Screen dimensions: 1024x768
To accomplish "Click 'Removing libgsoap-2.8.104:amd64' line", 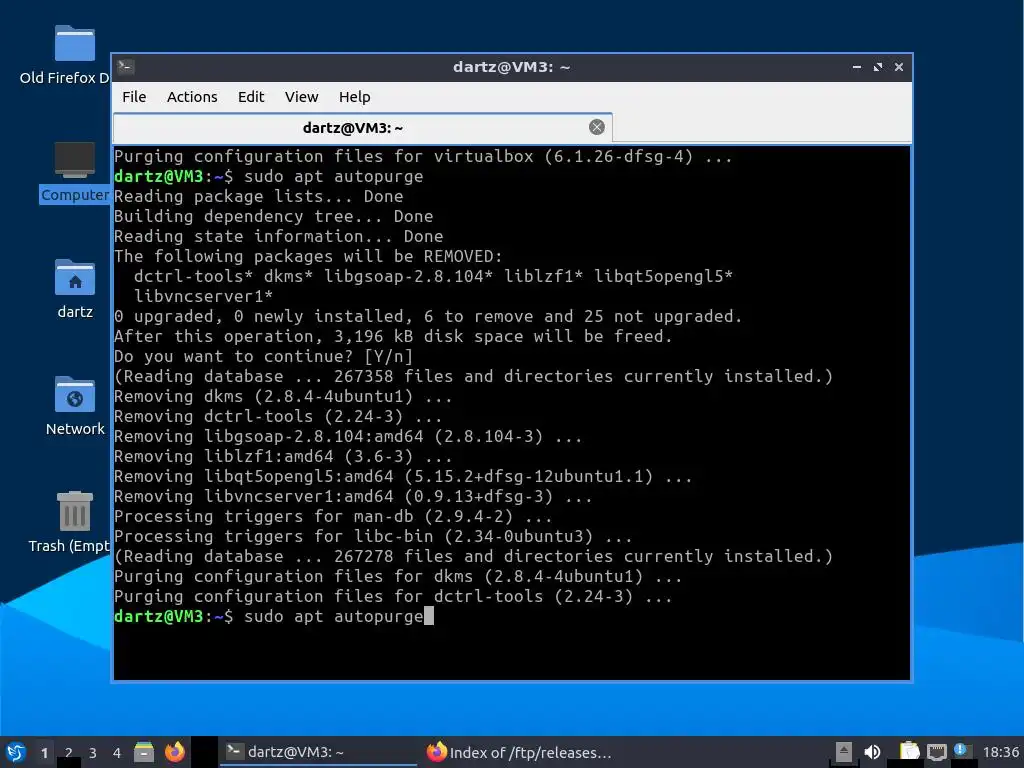I will [348, 436].
